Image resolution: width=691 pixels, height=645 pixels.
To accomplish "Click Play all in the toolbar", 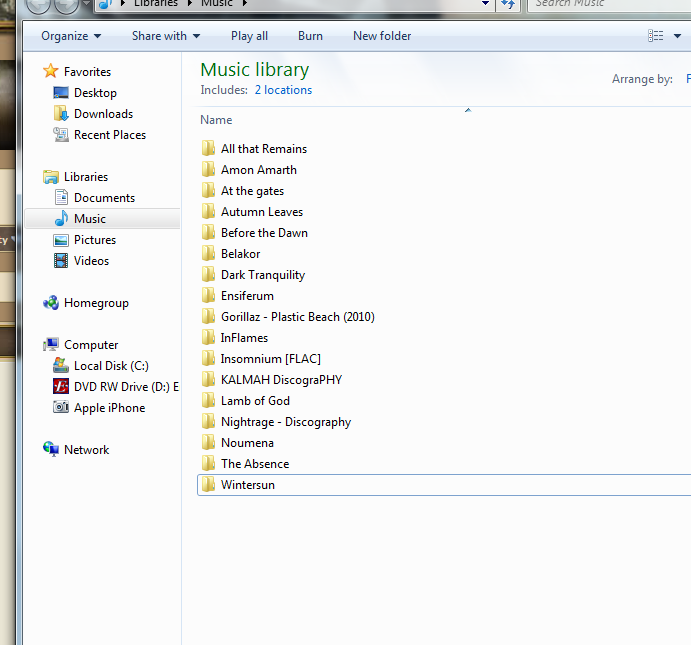I will point(249,36).
